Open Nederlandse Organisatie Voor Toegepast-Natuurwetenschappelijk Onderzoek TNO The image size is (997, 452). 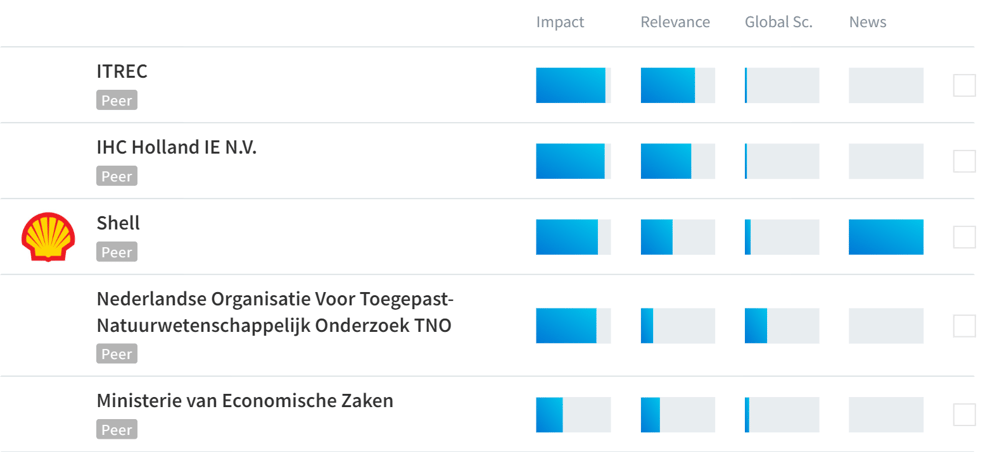pos(274,312)
